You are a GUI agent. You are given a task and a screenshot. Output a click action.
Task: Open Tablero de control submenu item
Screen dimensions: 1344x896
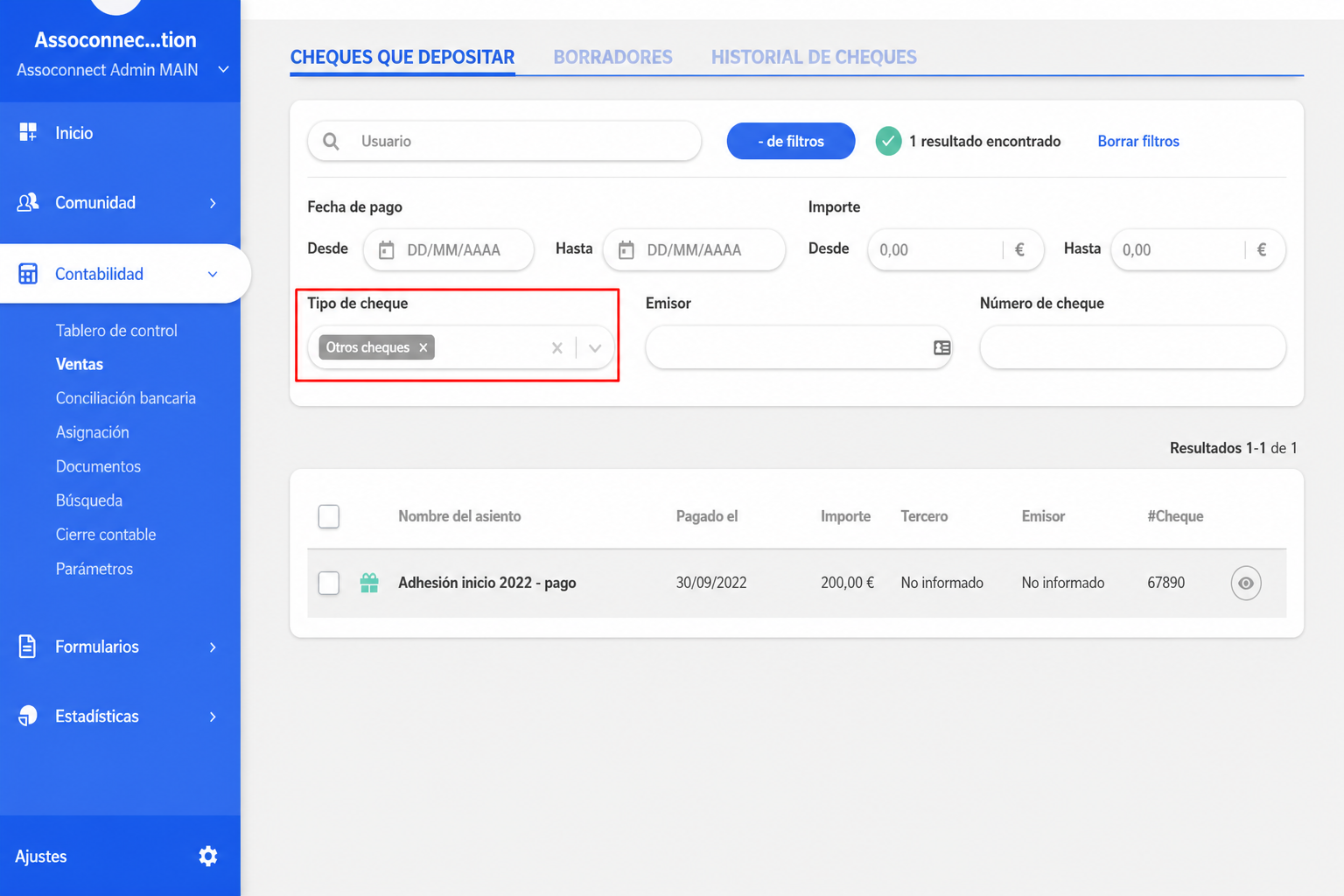(116, 330)
